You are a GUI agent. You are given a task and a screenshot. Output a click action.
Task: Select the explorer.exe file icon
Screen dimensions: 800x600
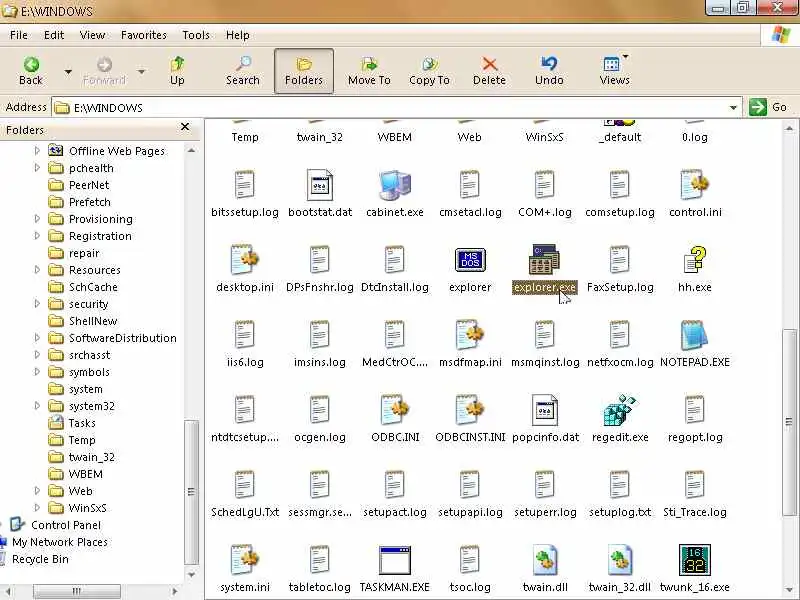pyautogui.click(x=544, y=260)
